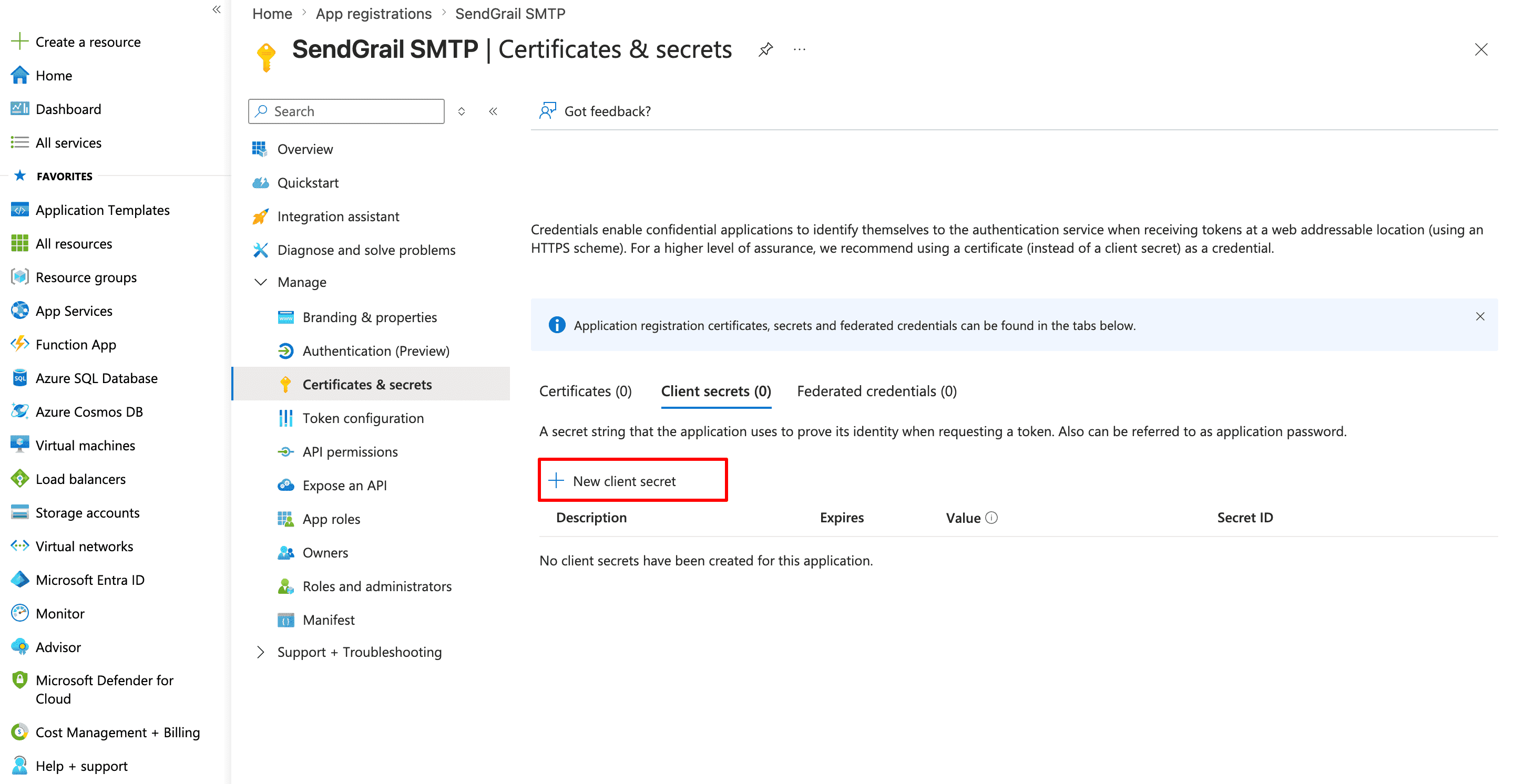Open the Azure Cosmos DB icon
This screenshot has height=784, width=1514.
point(19,411)
